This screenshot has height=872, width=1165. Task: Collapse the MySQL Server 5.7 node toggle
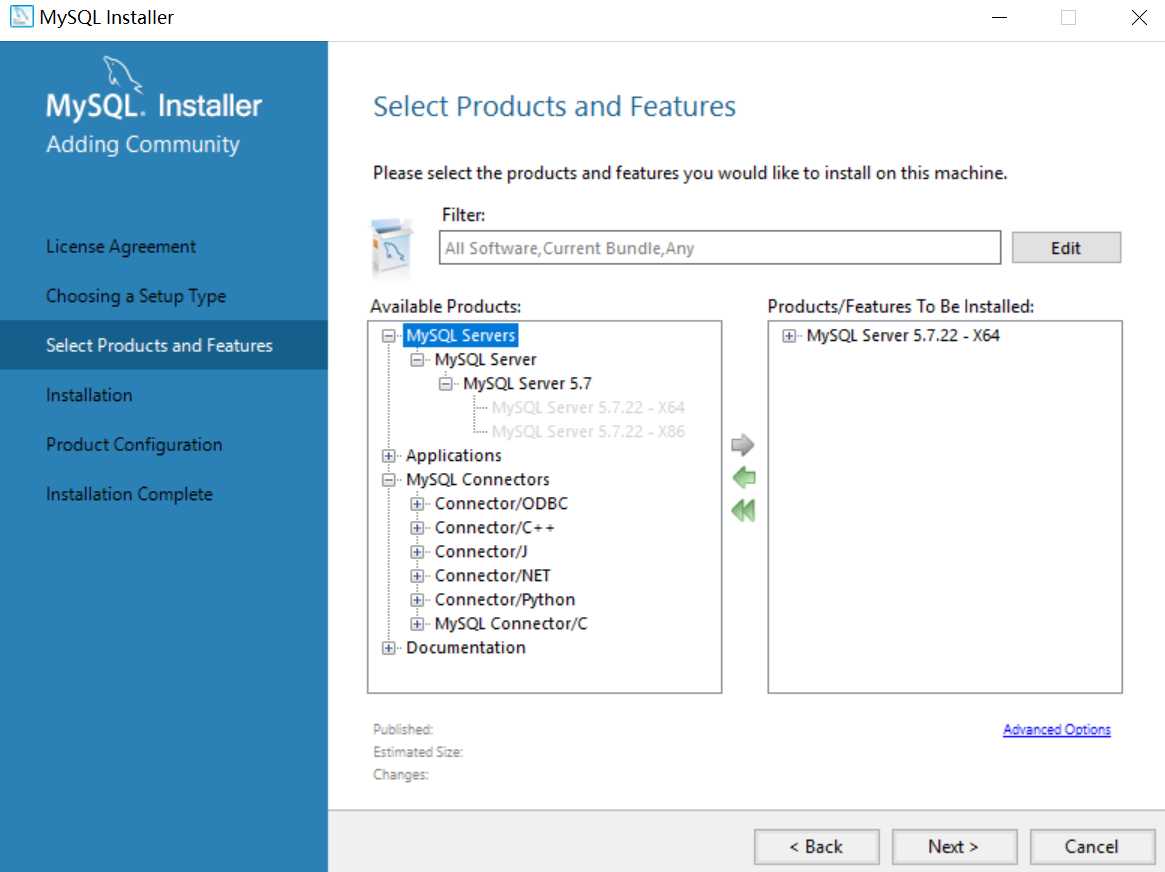pyautogui.click(x=445, y=384)
